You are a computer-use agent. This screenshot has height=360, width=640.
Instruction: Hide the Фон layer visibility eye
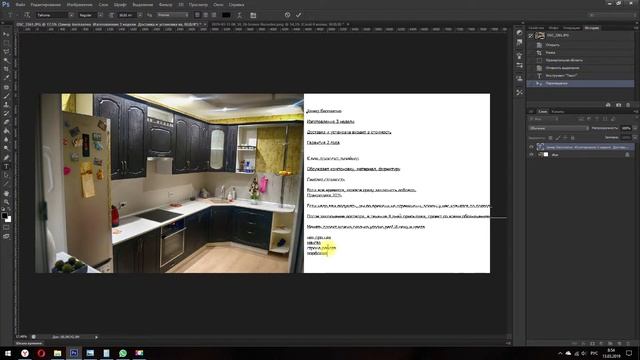pyautogui.click(x=531, y=155)
